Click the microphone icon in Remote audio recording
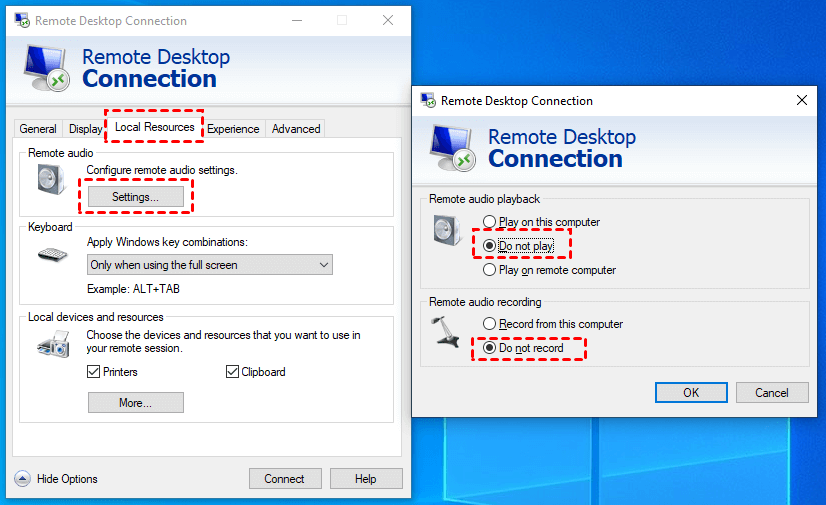 (x=445, y=331)
